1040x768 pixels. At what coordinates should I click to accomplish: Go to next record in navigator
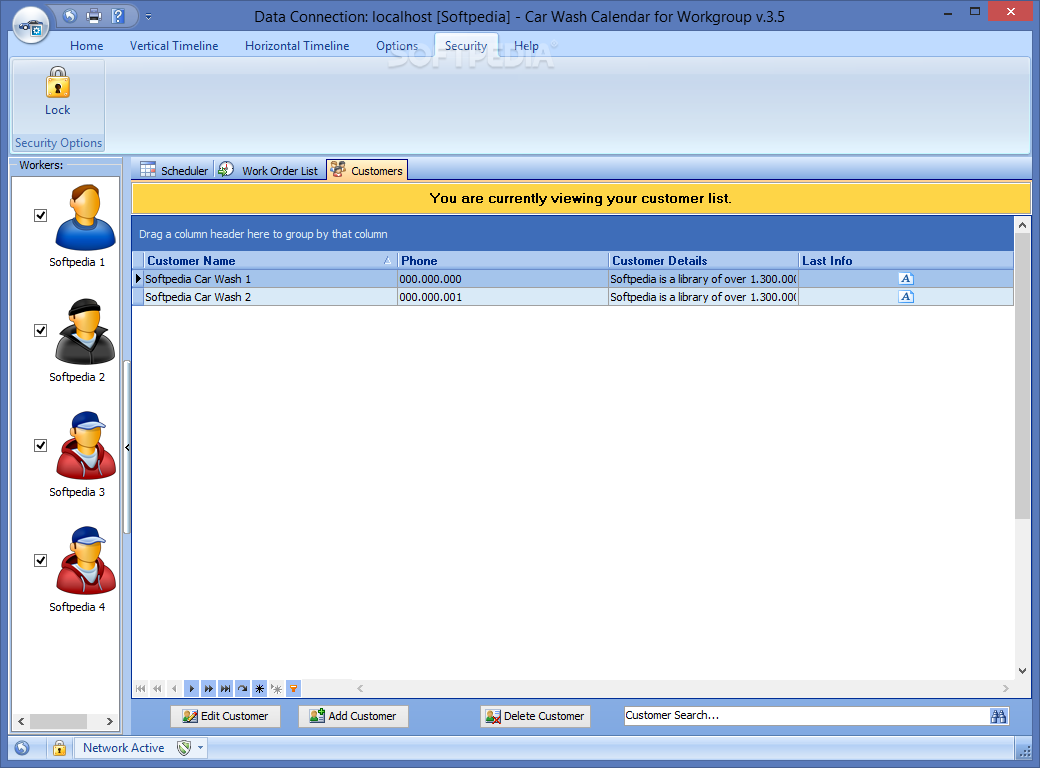[192, 688]
